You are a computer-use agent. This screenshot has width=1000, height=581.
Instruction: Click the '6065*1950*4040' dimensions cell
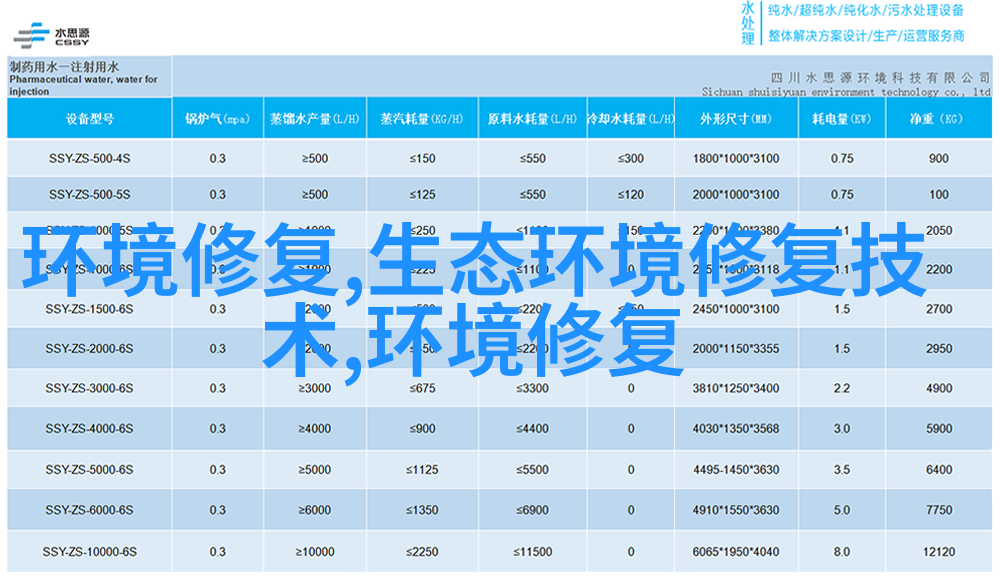coord(736,552)
